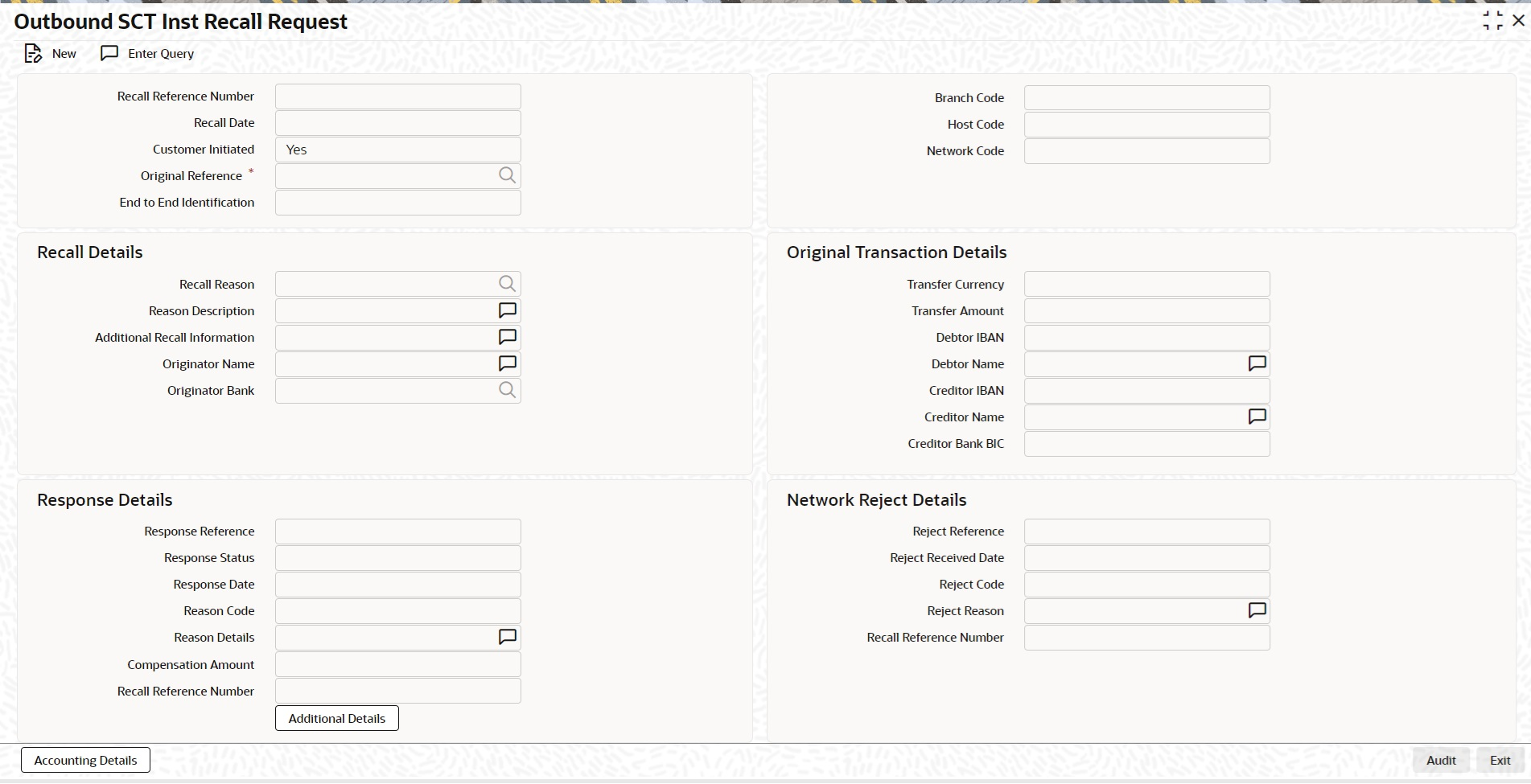Viewport: 1531px width, 784px height.
Task: Focus the Response Status field
Action: tap(398, 557)
